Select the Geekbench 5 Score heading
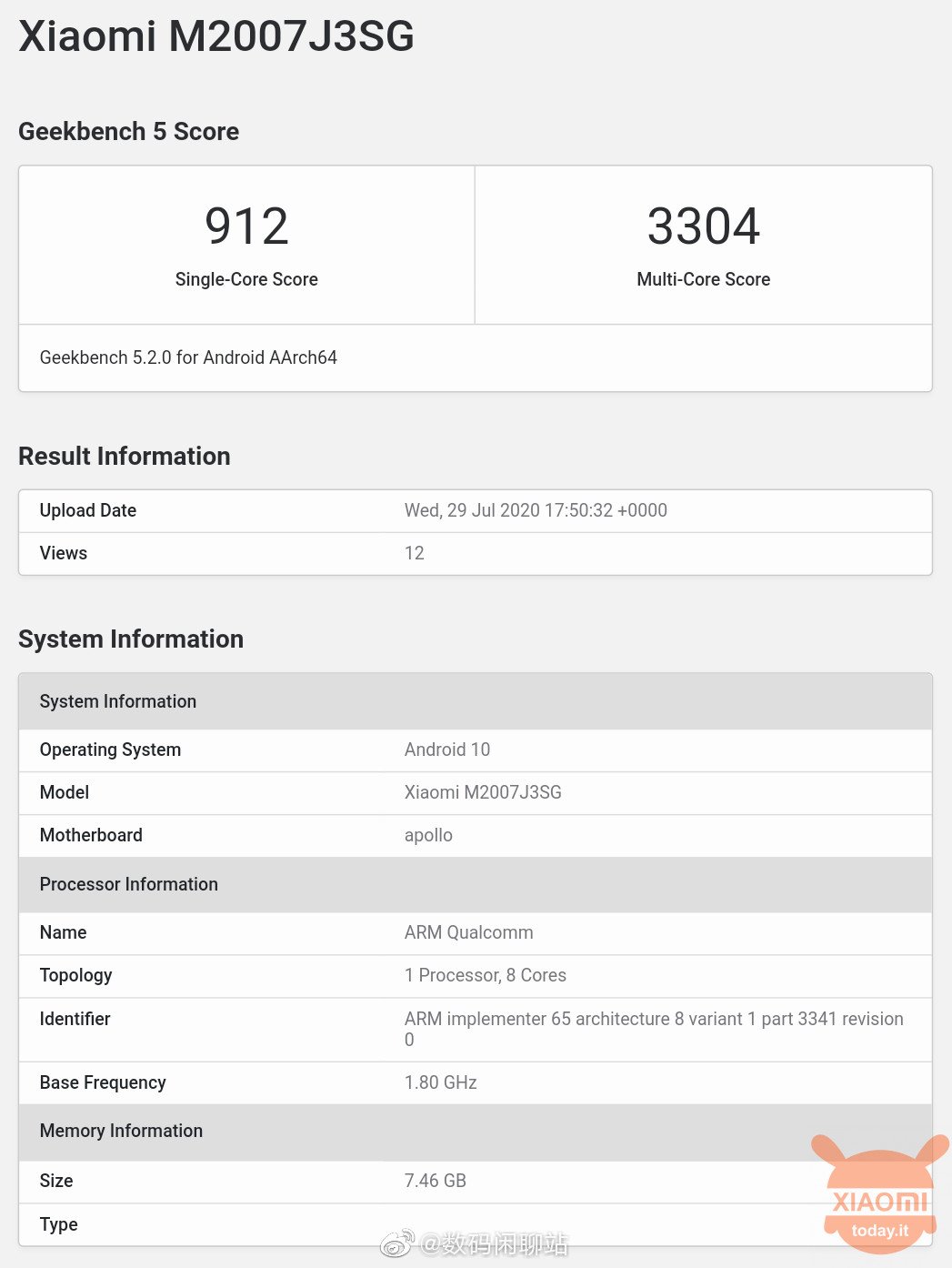Screen dimensions: 952x1268 click(x=128, y=131)
